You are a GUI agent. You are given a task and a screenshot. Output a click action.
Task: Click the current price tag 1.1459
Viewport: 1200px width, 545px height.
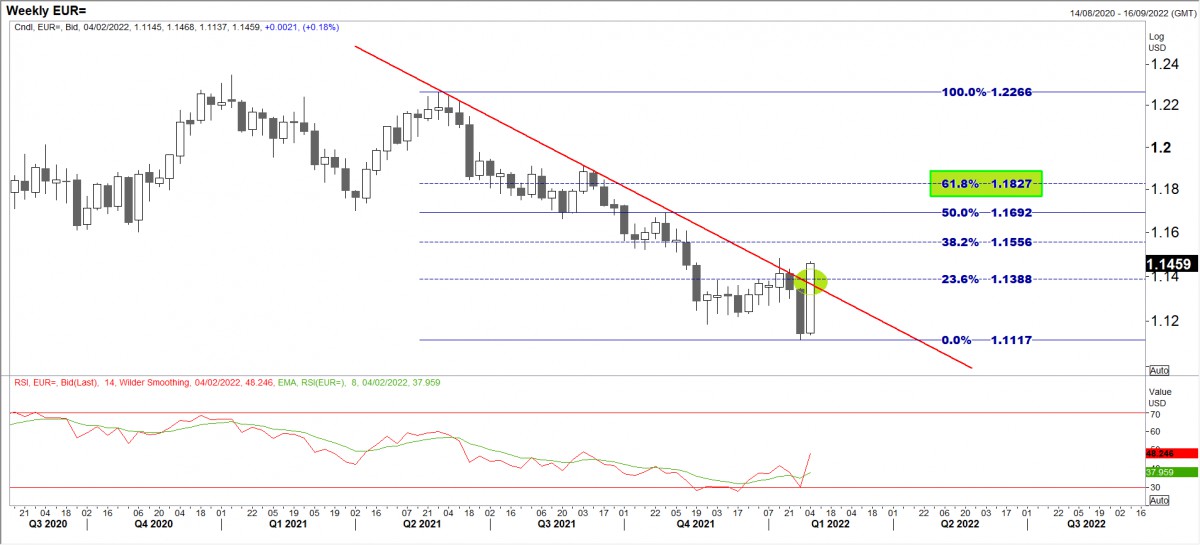click(x=1172, y=265)
